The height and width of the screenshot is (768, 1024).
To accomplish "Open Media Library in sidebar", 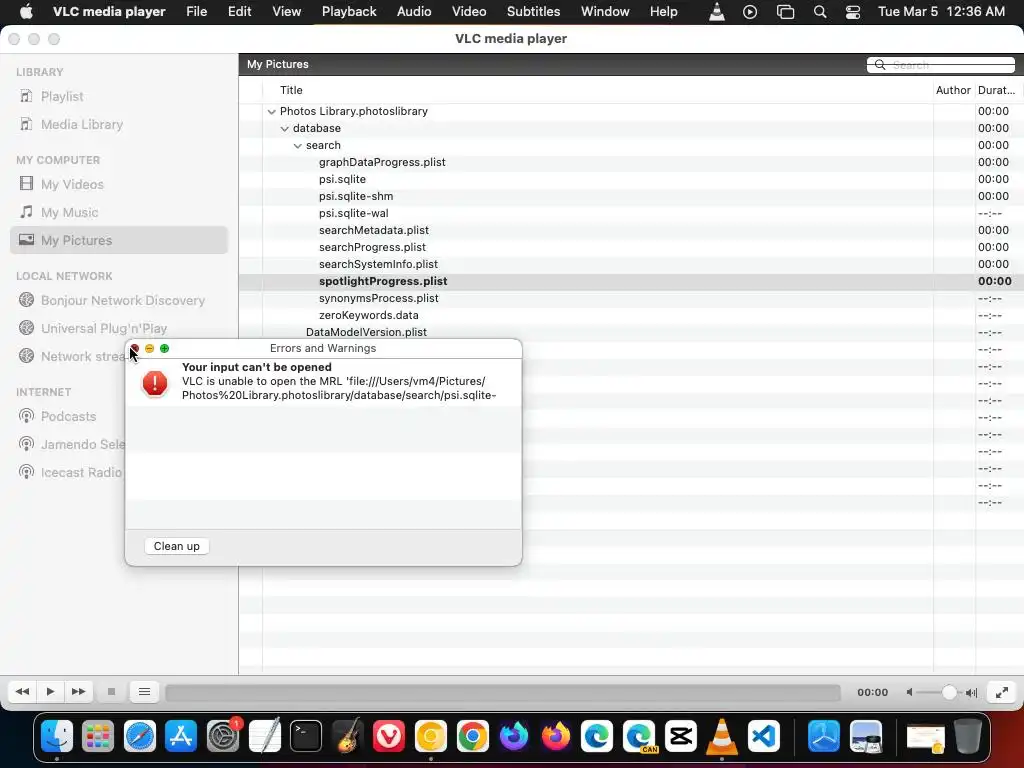I will tap(82, 125).
